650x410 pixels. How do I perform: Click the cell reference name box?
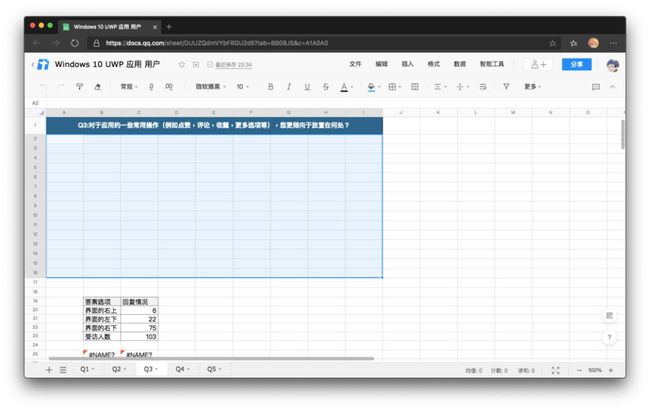pyautogui.click(x=36, y=103)
